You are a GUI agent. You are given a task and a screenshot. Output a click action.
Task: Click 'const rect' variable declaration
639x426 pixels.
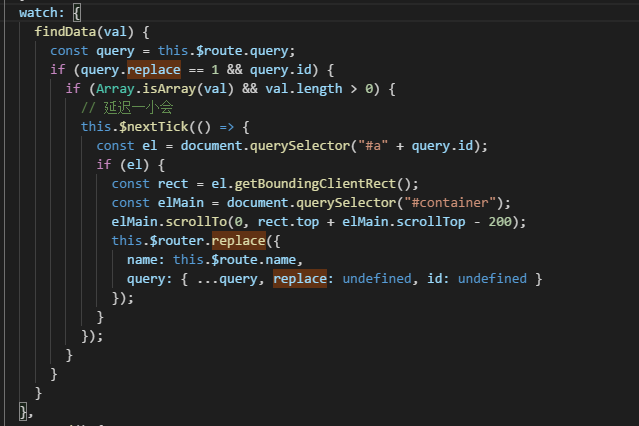(150, 184)
